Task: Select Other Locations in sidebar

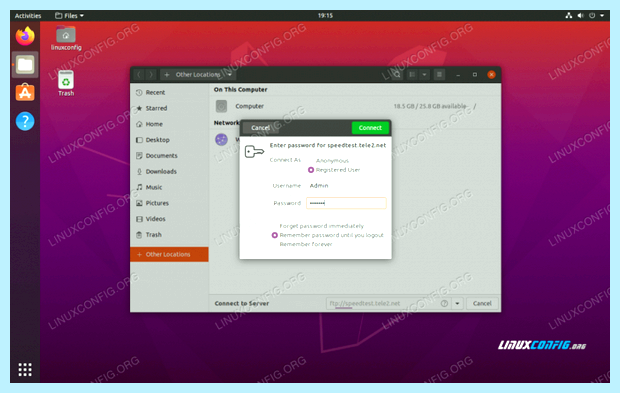Action: click(169, 254)
